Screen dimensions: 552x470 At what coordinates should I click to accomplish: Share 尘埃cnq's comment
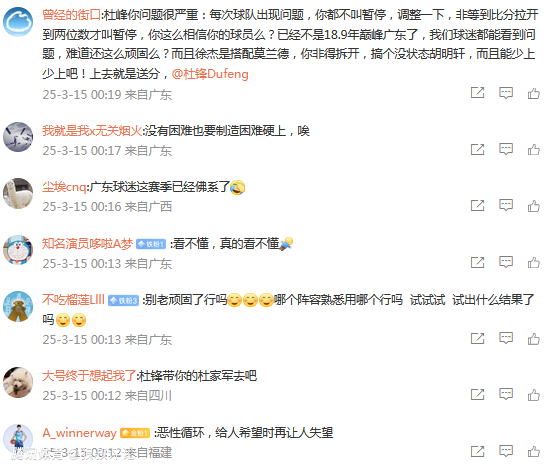pyautogui.click(x=477, y=206)
